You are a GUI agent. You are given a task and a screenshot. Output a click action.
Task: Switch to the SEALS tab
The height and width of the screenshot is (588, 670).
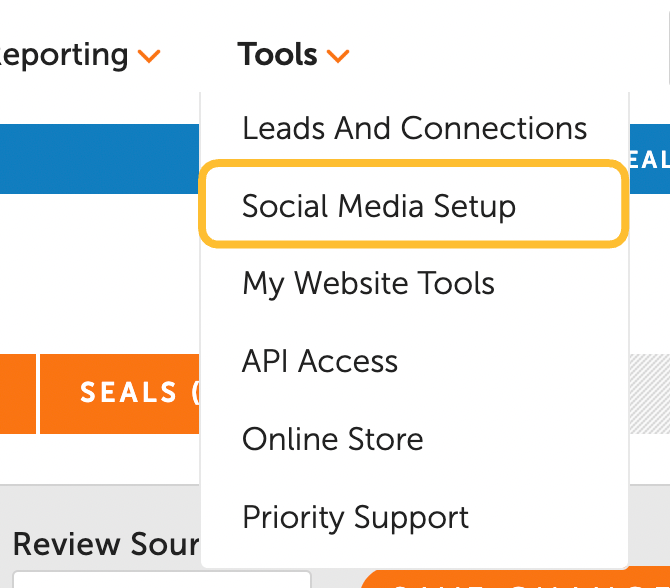[x=130, y=393]
